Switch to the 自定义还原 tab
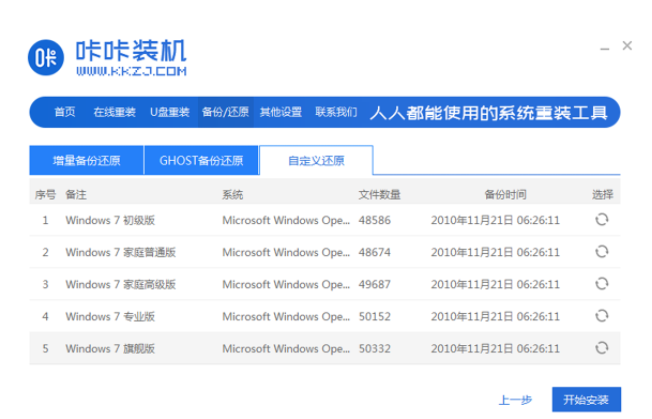The image size is (652, 419). pos(316,160)
